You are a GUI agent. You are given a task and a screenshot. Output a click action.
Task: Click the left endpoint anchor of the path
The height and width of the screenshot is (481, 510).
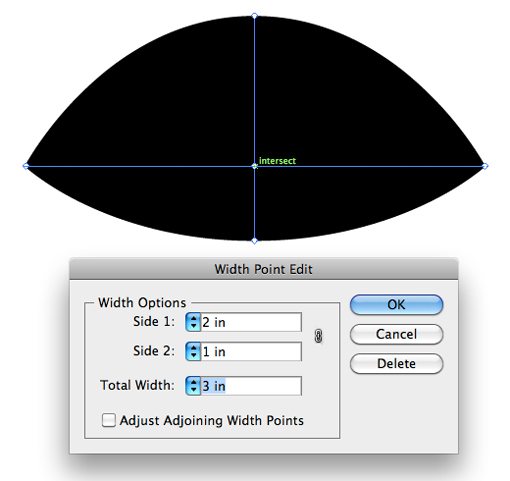tap(26, 166)
